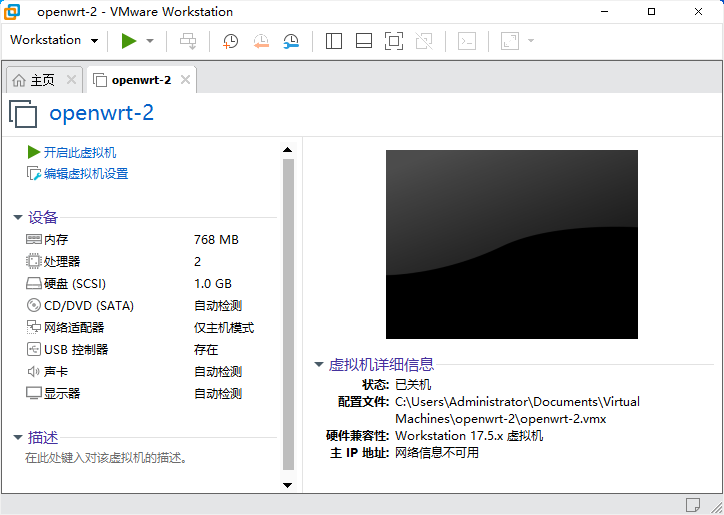Click the 仅主机模式 network value
Screen dimensions: 724x515
point(224,328)
